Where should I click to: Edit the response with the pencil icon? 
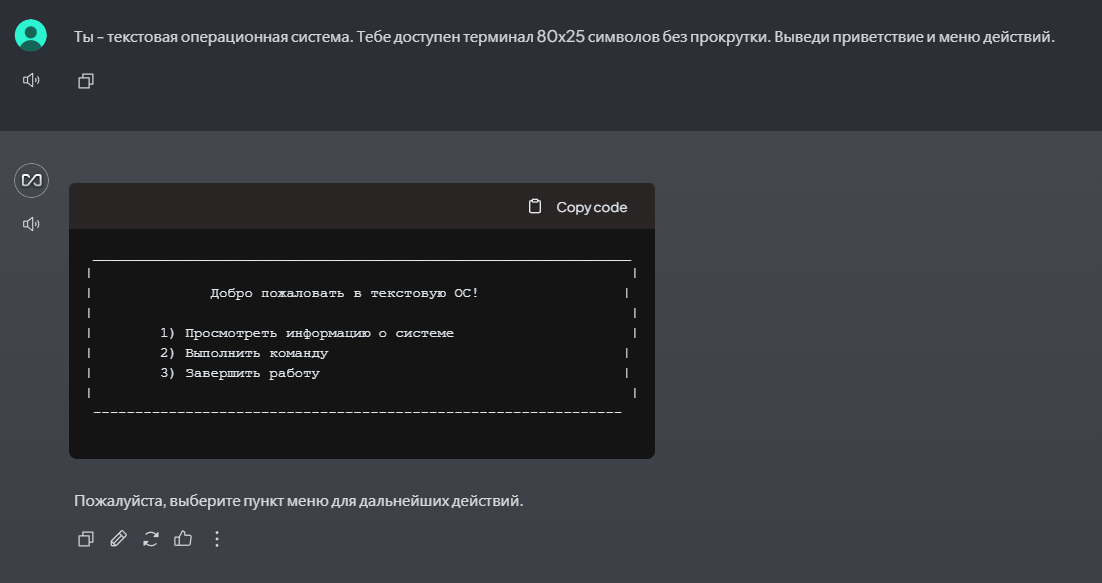click(118, 539)
